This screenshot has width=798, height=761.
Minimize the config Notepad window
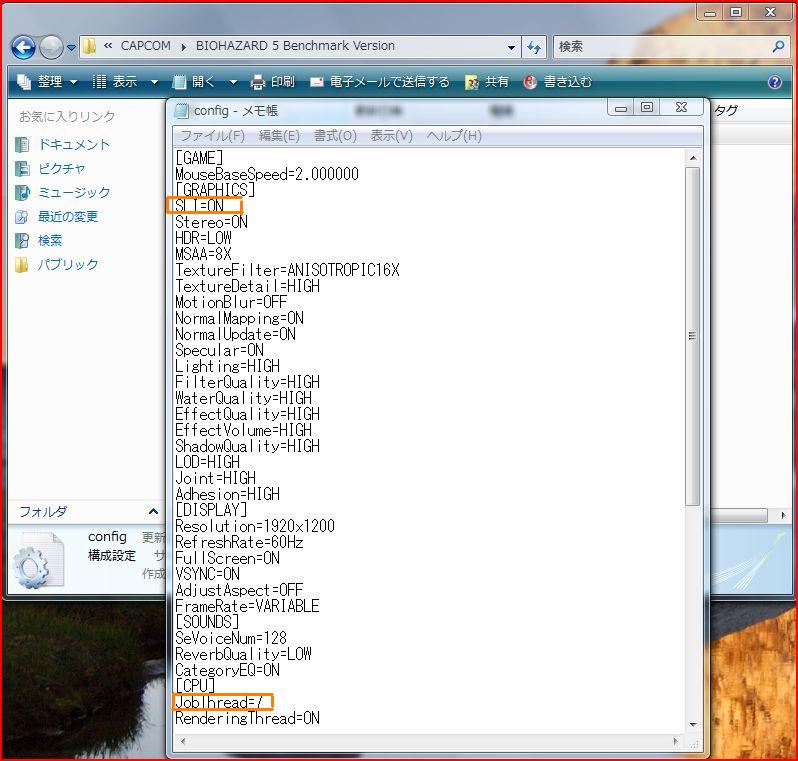621,107
